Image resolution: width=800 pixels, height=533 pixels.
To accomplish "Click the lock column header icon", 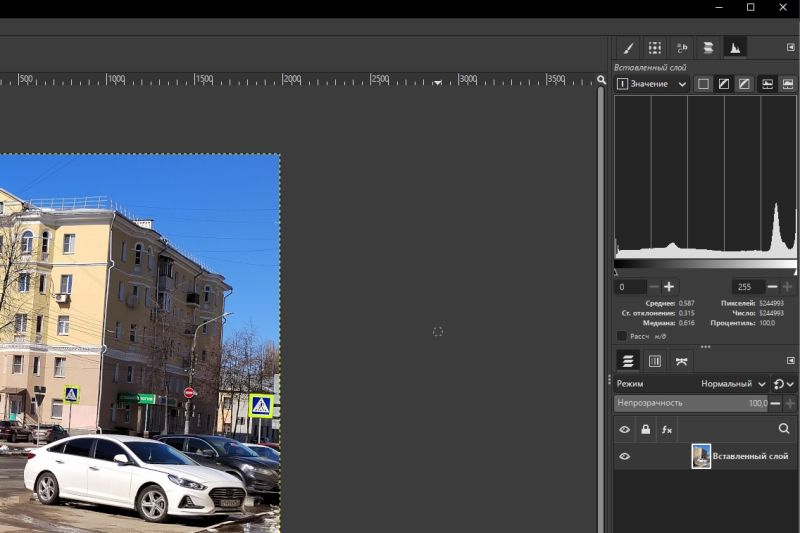I will [646, 429].
